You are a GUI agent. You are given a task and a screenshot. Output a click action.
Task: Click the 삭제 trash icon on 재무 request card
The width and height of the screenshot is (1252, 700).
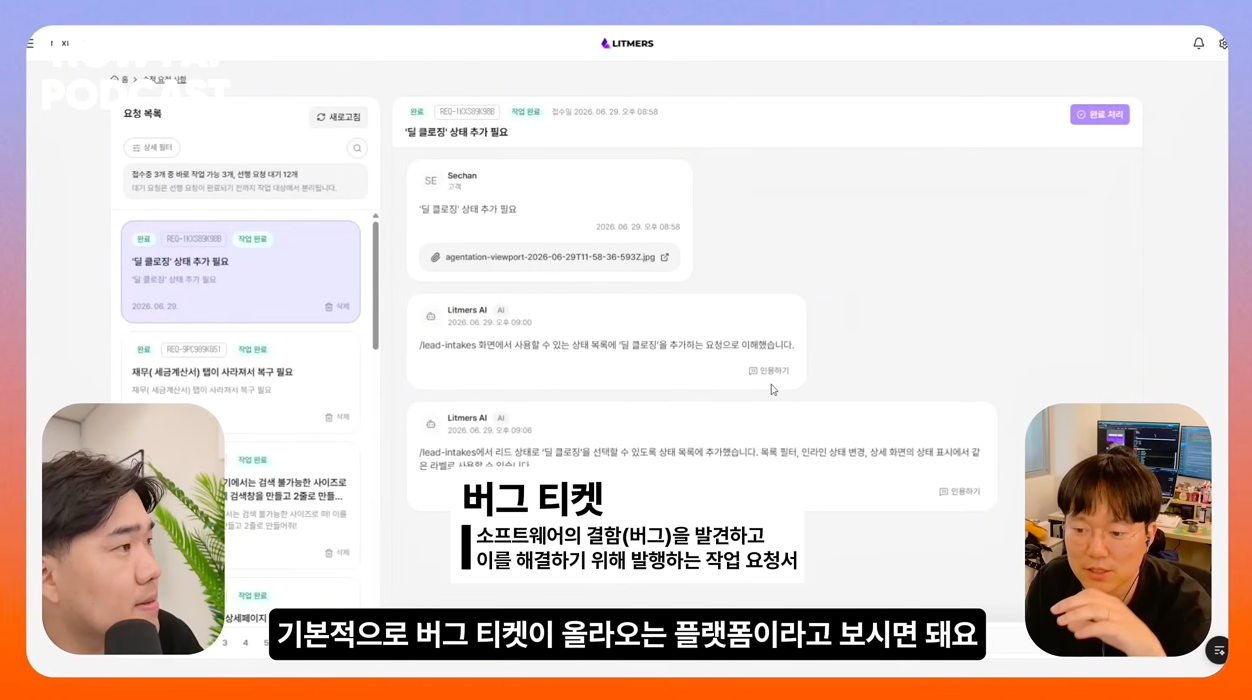click(337, 417)
